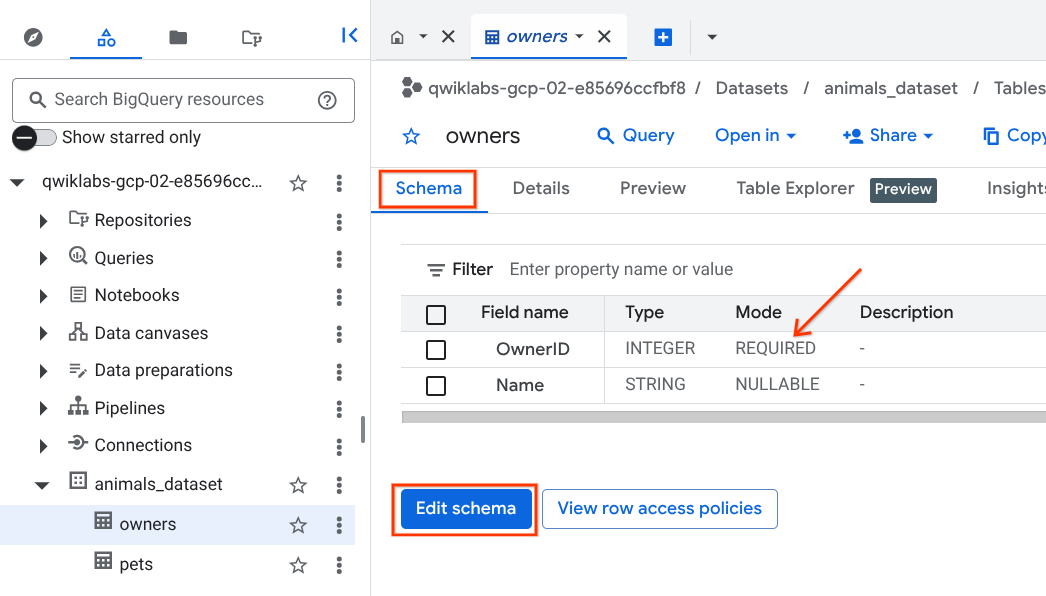Click the Edit schema button
This screenshot has width=1046, height=596.
[x=465, y=508]
